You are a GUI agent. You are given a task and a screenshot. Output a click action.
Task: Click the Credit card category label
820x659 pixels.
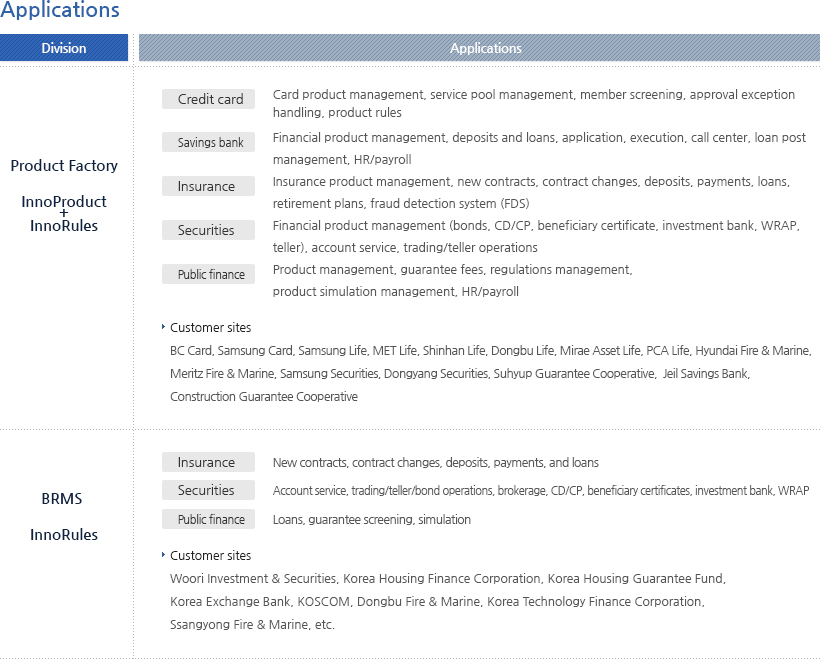209,99
